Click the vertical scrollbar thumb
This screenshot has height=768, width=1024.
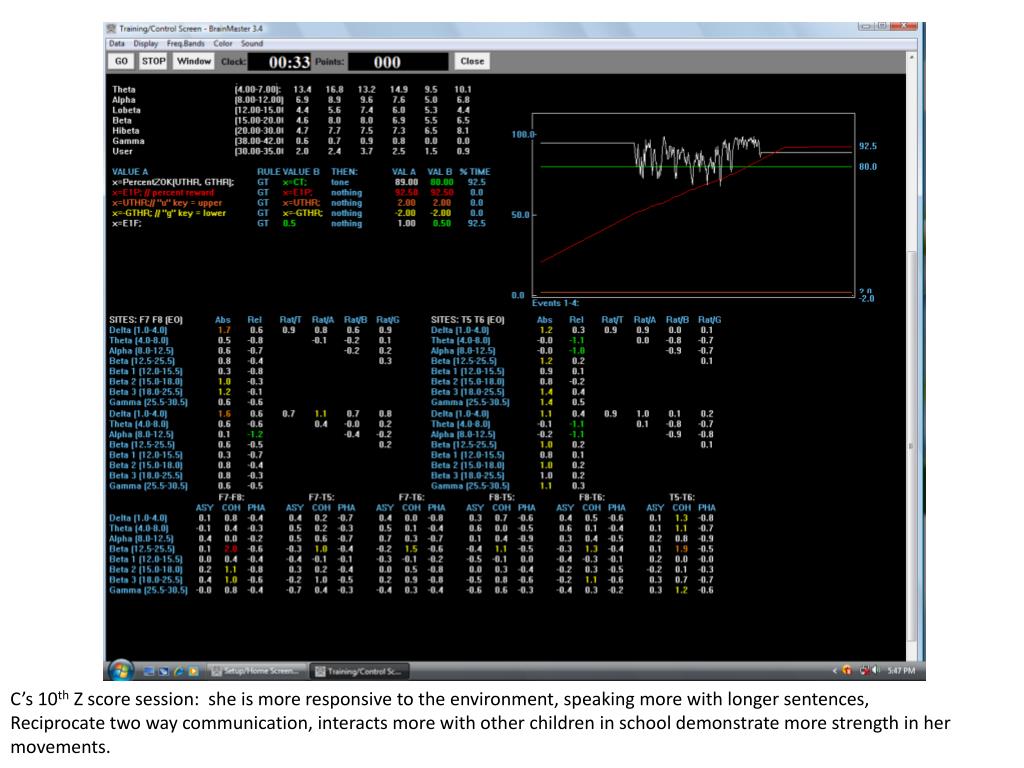pyautogui.click(x=912, y=444)
